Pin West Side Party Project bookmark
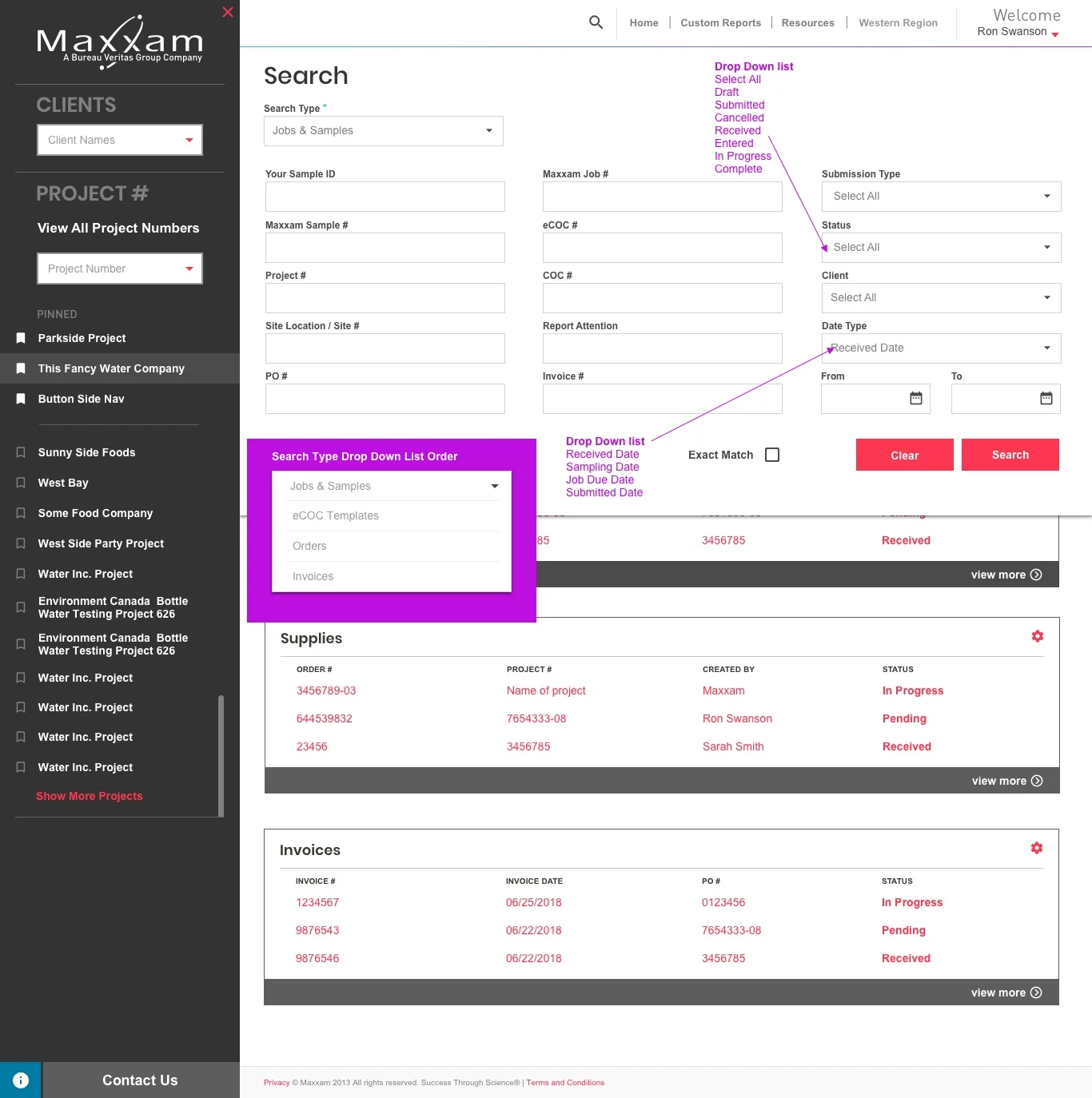 [x=21, y=543]
